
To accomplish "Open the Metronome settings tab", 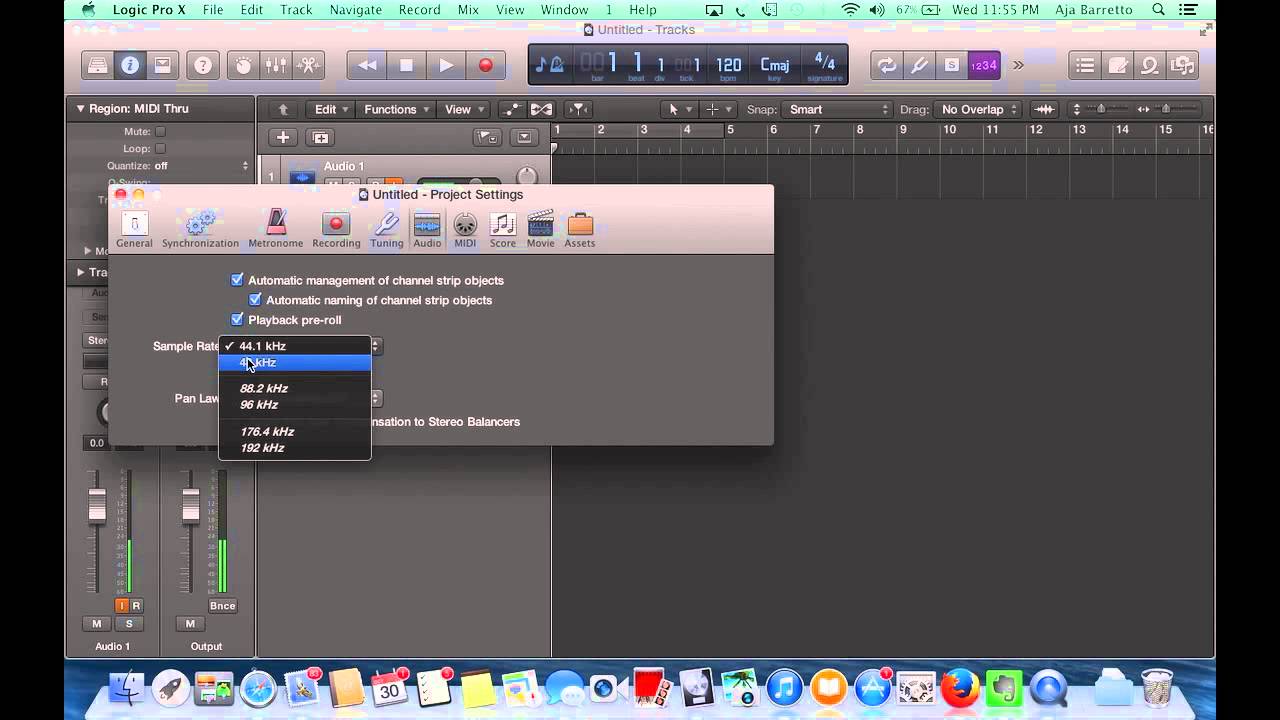I will [276, 229].
